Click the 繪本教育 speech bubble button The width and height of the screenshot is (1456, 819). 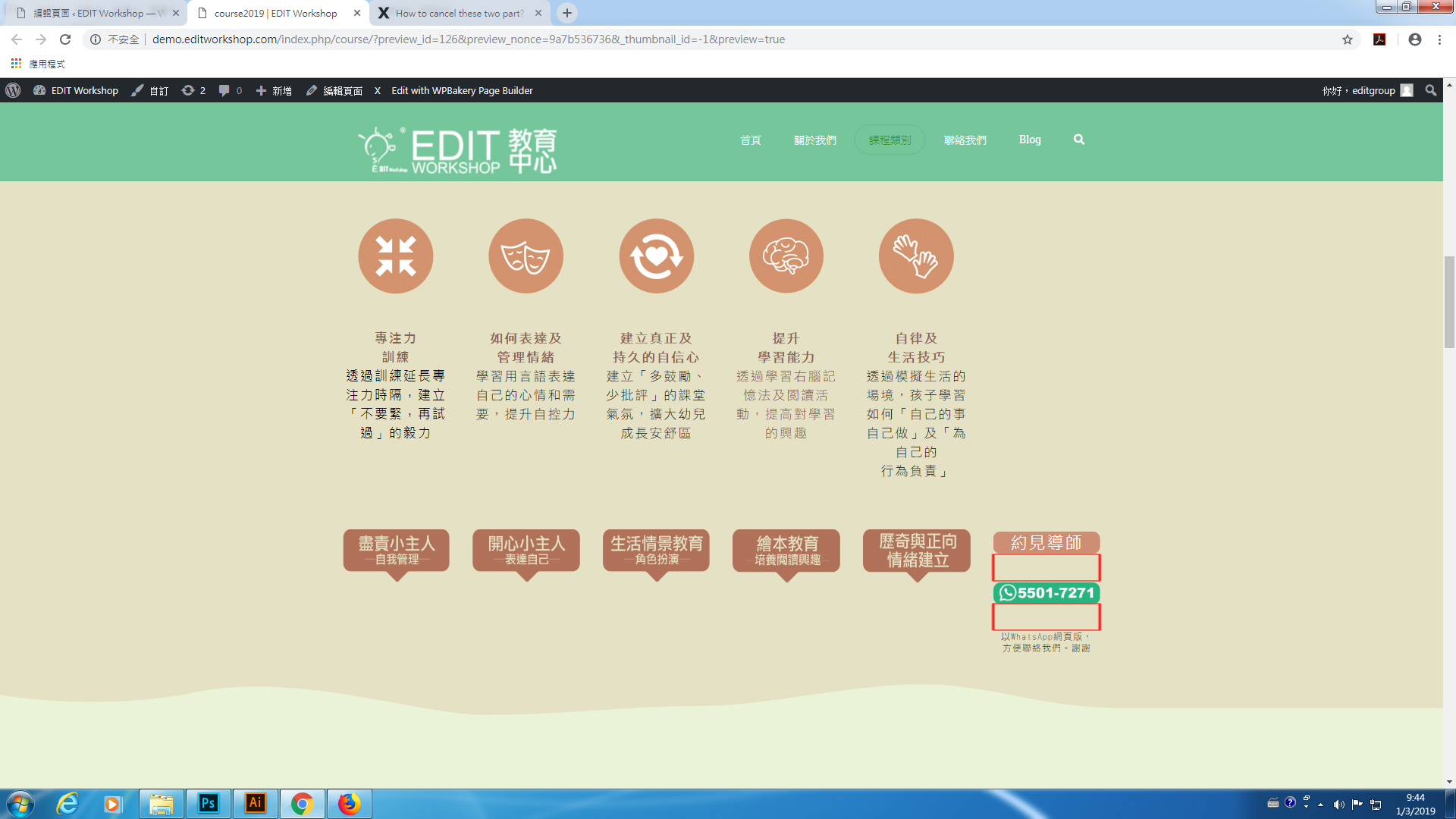point(786,551)
